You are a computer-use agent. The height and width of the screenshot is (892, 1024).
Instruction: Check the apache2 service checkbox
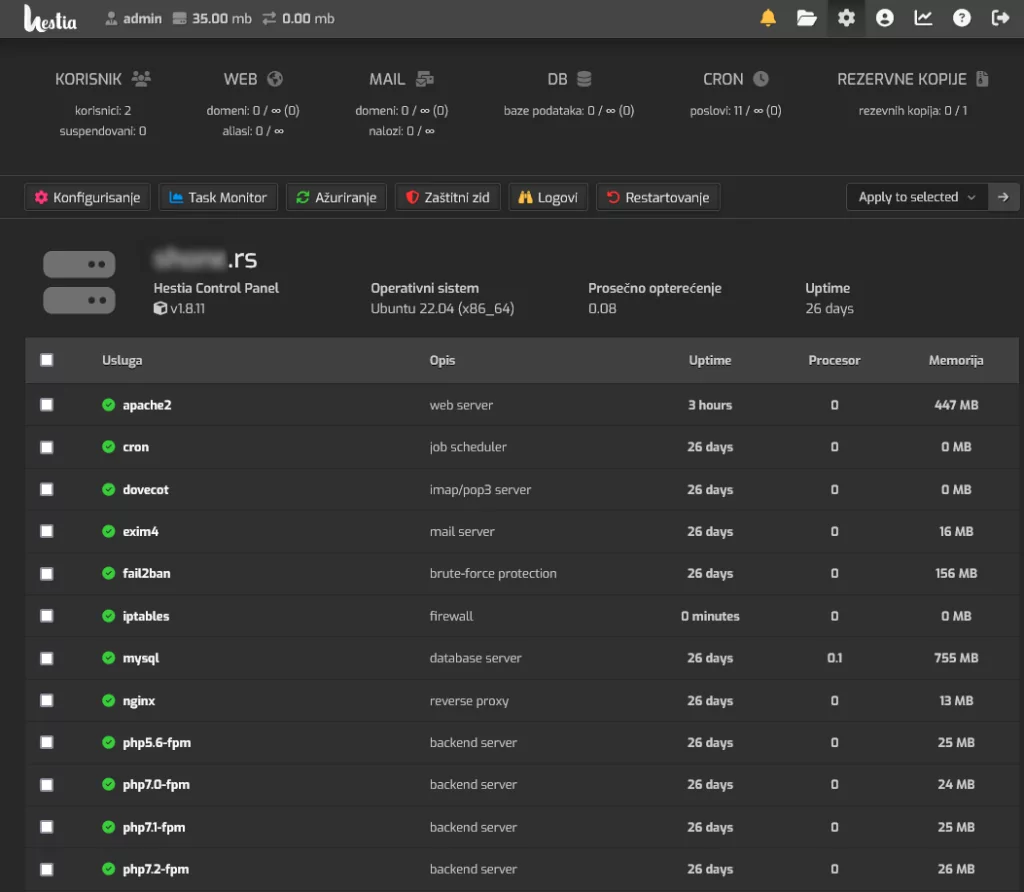pos(46,405)
